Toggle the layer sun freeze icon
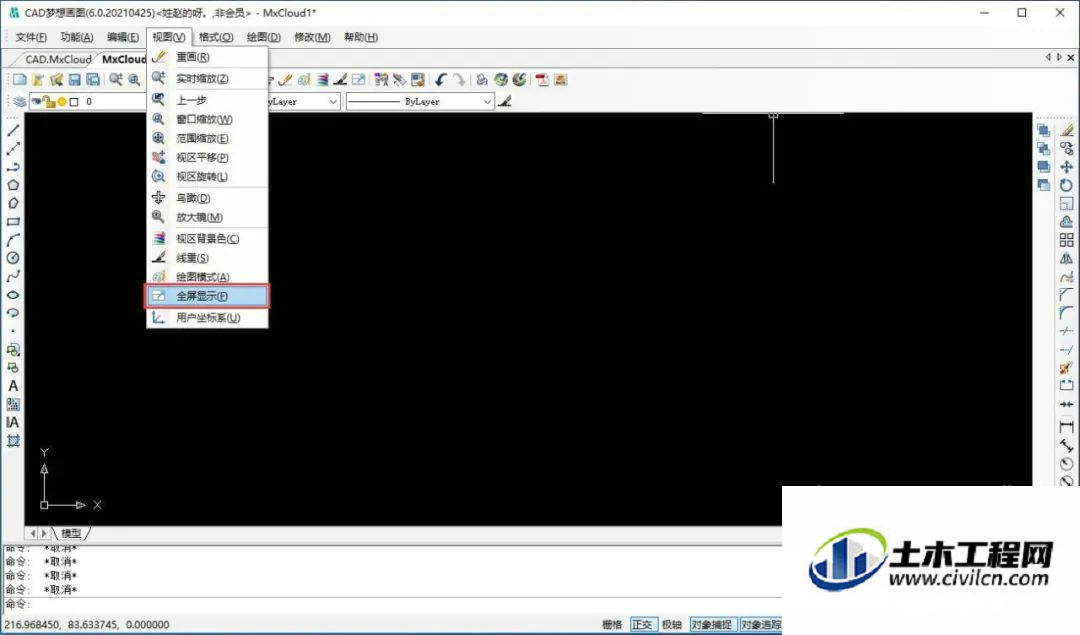1080x635 pixels. click(x=62, y=102)
